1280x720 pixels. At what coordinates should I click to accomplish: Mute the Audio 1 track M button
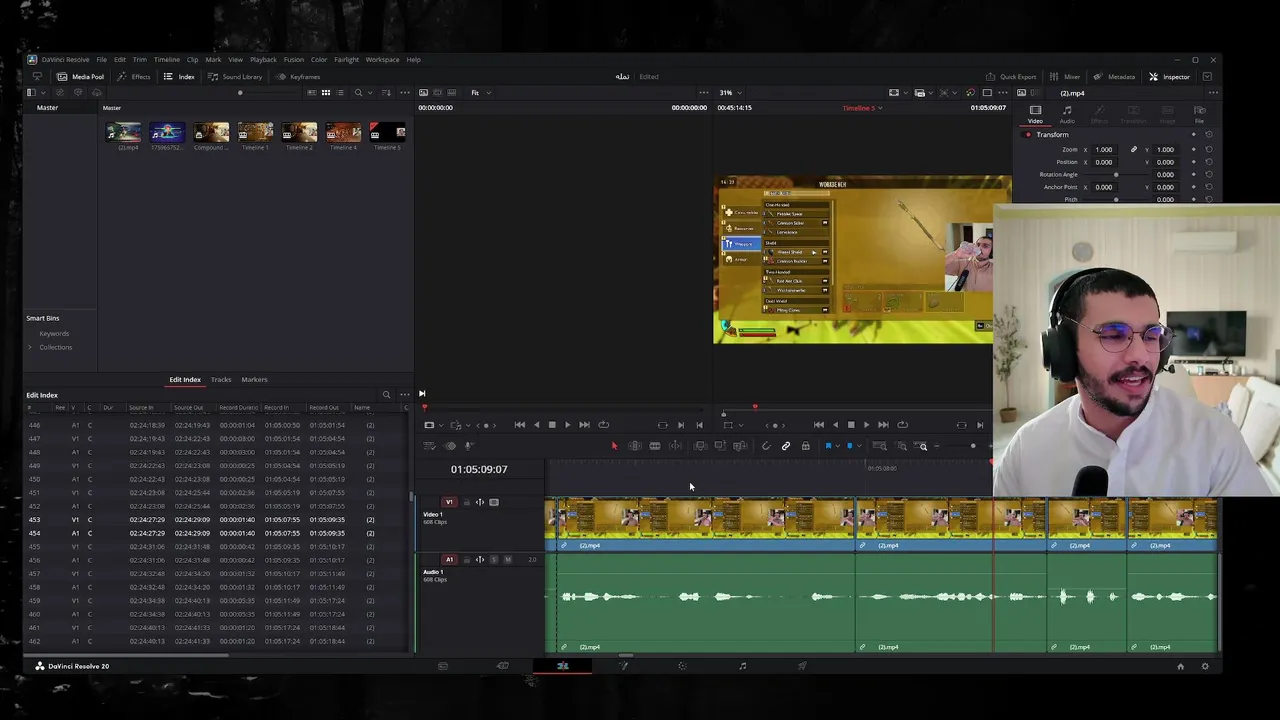(x=507, y=560)
